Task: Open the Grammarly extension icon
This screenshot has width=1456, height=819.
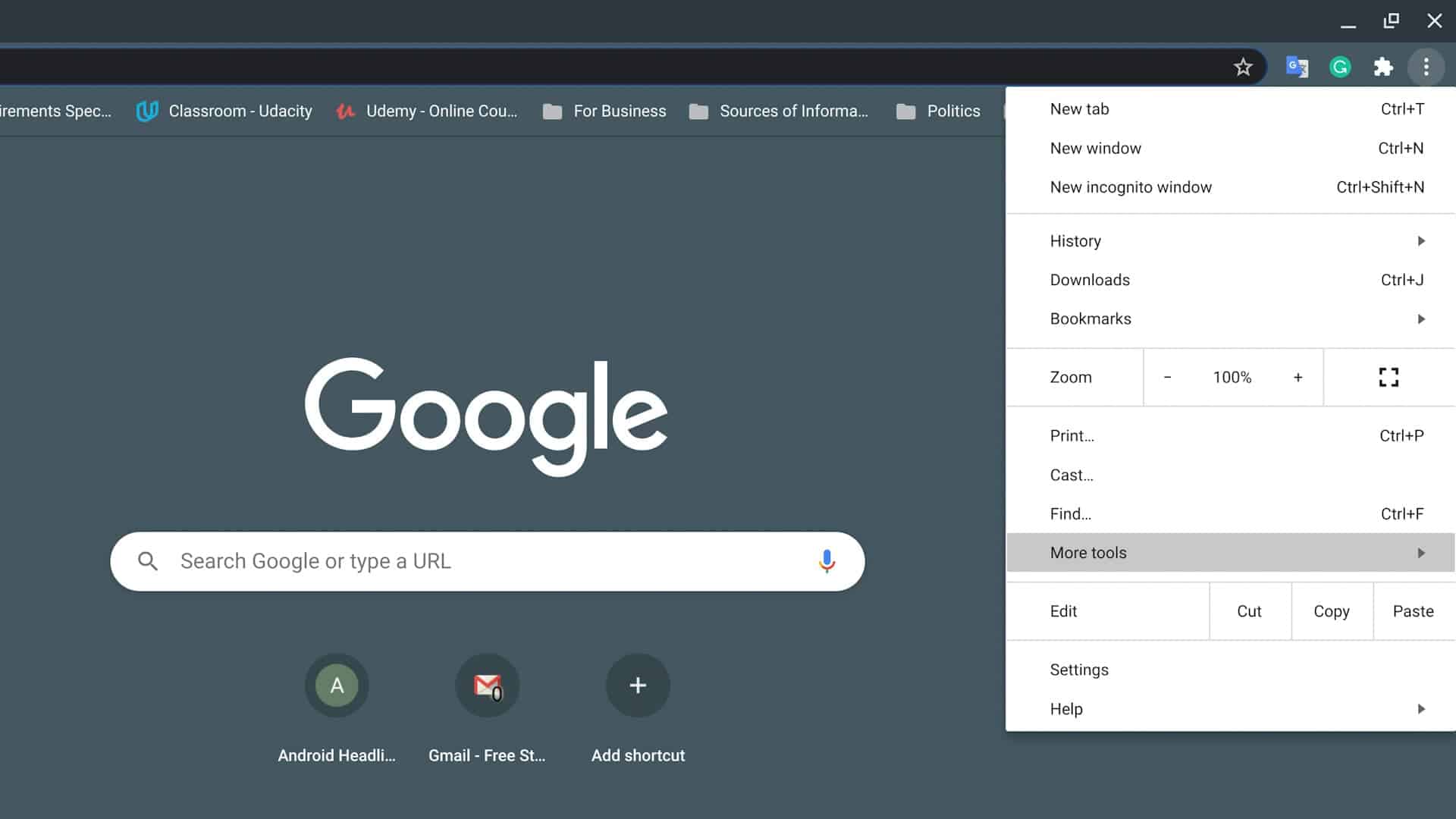Action: [x=1339, y=67]
